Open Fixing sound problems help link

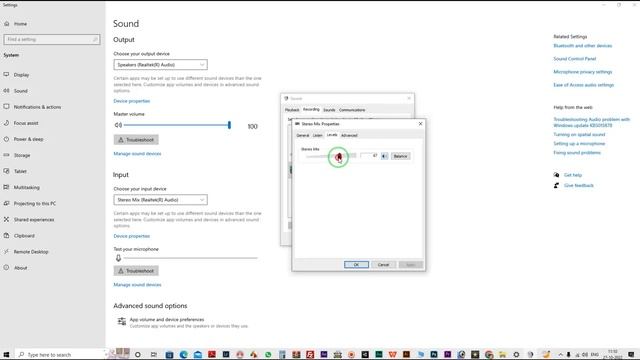577,153
